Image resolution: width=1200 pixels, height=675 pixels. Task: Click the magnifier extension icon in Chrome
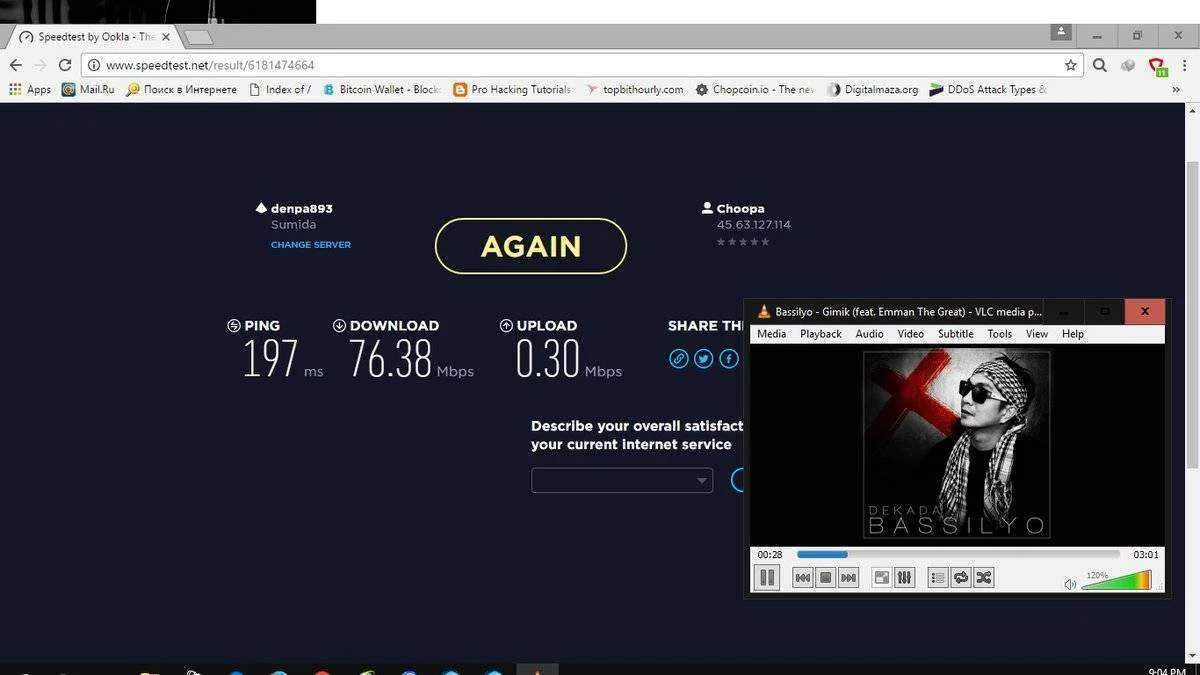point(1100,65)
